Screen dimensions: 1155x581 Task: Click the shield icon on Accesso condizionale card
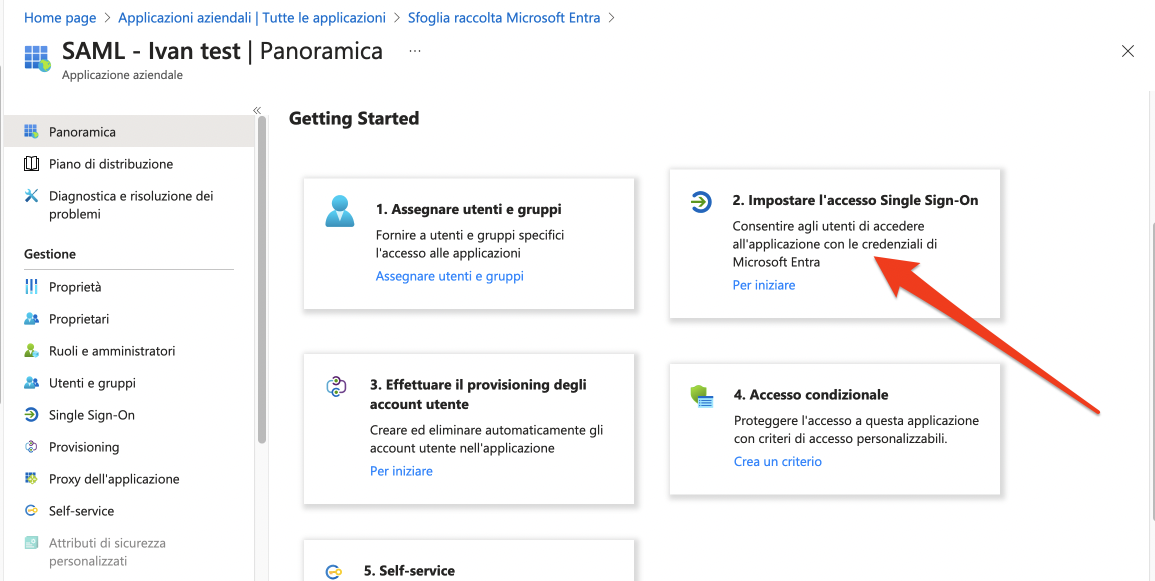click(702, 396)
